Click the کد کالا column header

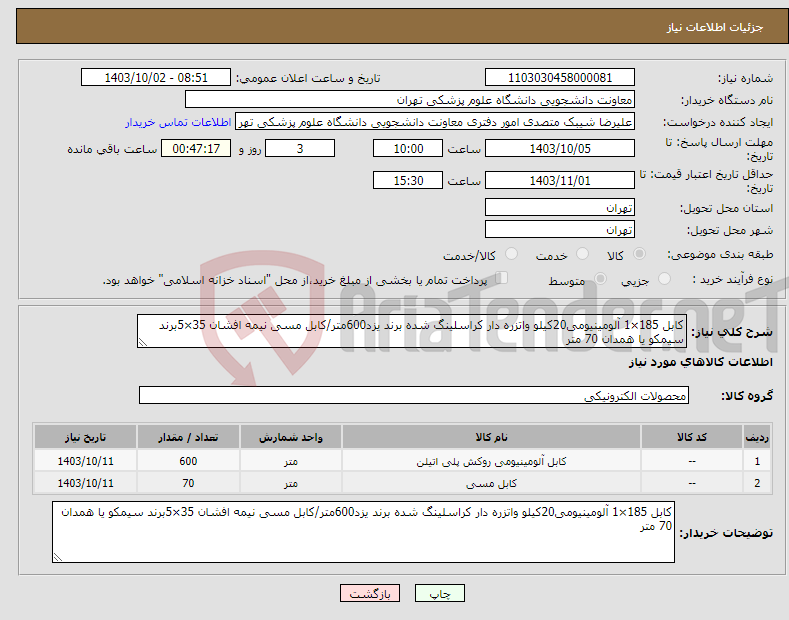[x=692, y=437]
